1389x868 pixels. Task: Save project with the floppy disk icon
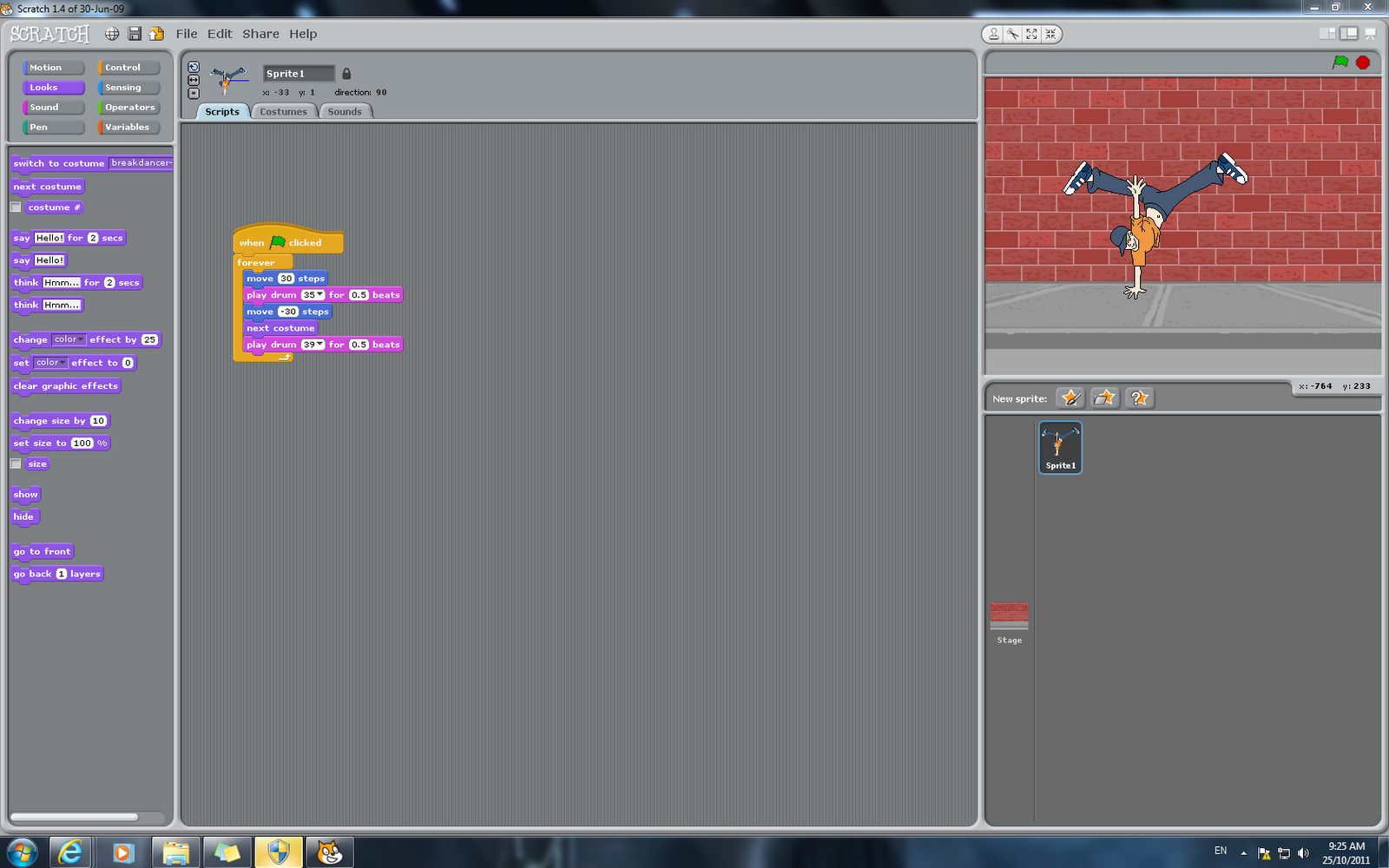[x=135, y=34]
